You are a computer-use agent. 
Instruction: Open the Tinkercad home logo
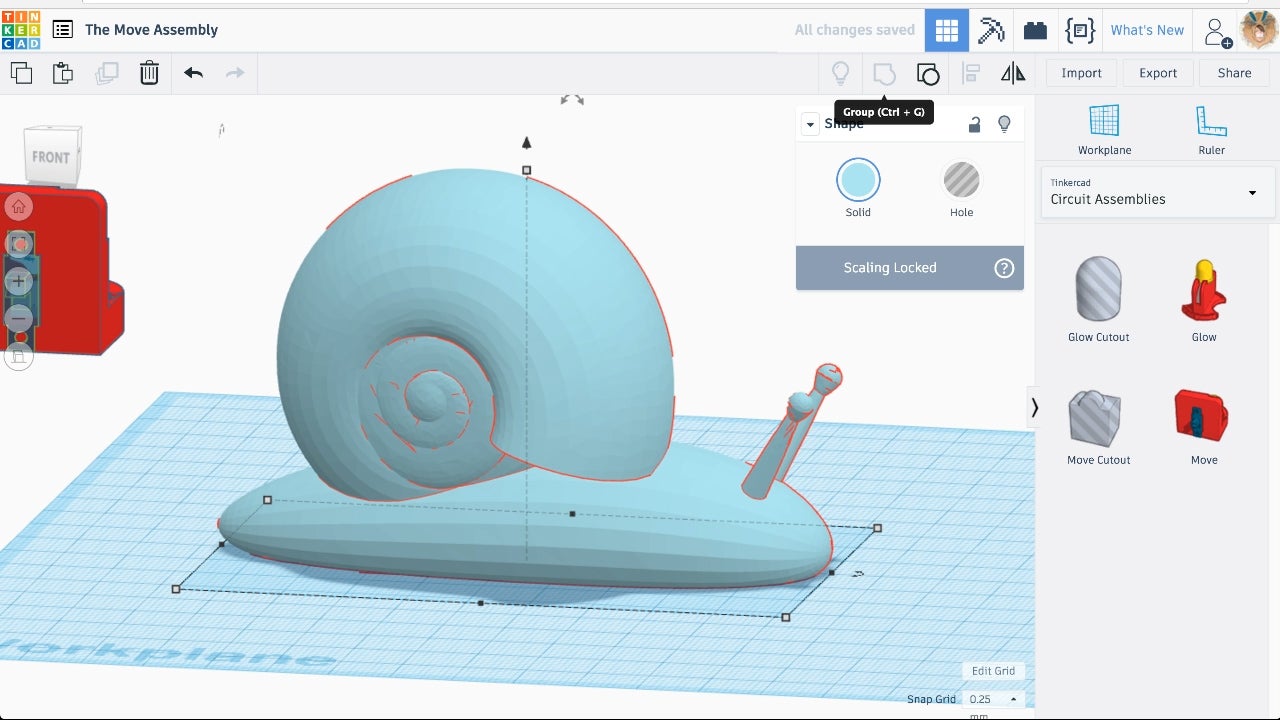[21, 30]
